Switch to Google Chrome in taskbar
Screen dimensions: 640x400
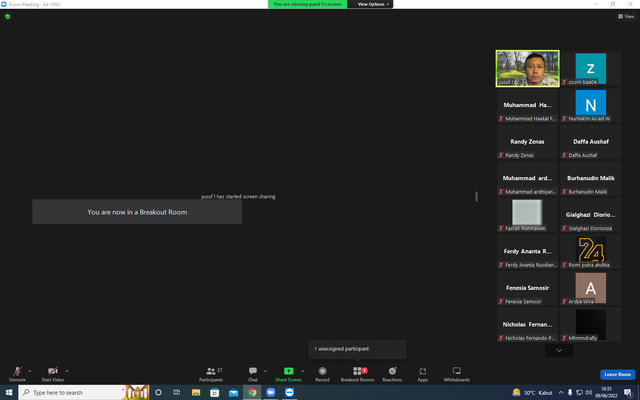pyautogui.click(x=252, y=392)
